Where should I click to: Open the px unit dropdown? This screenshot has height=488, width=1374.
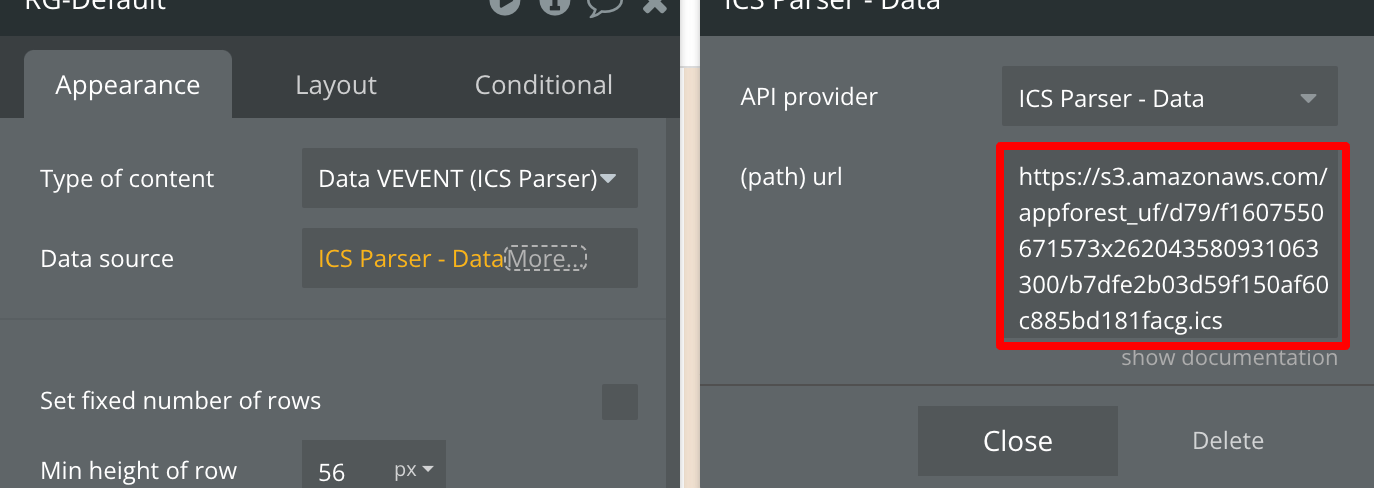(413, 469)
